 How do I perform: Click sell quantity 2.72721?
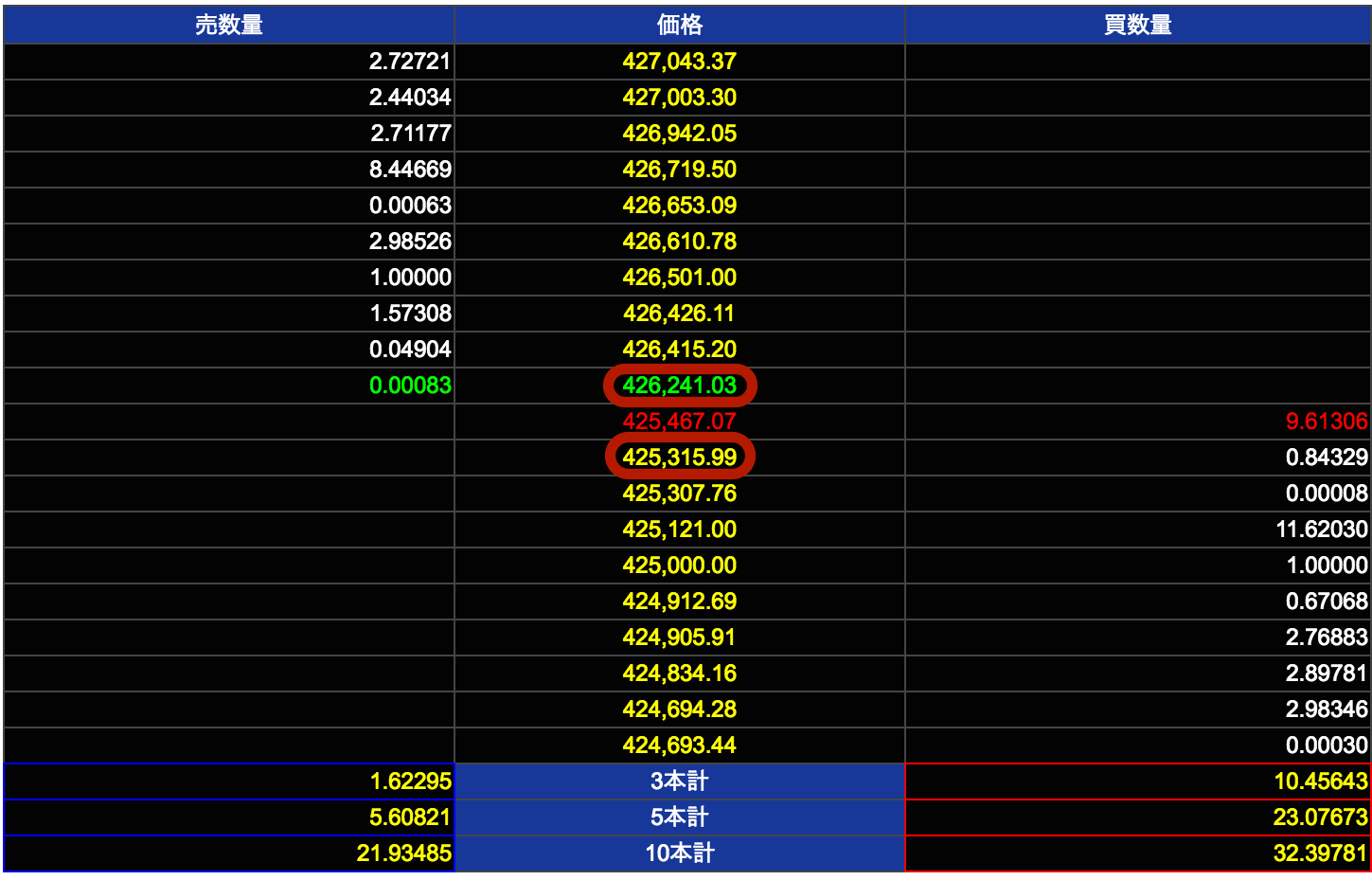coord(410,62)
